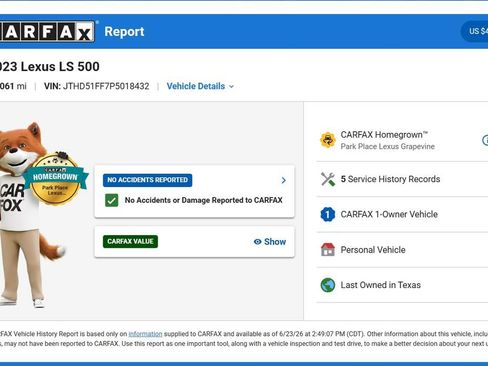Click the blue 1-Owner badge icon

point(328,214)
